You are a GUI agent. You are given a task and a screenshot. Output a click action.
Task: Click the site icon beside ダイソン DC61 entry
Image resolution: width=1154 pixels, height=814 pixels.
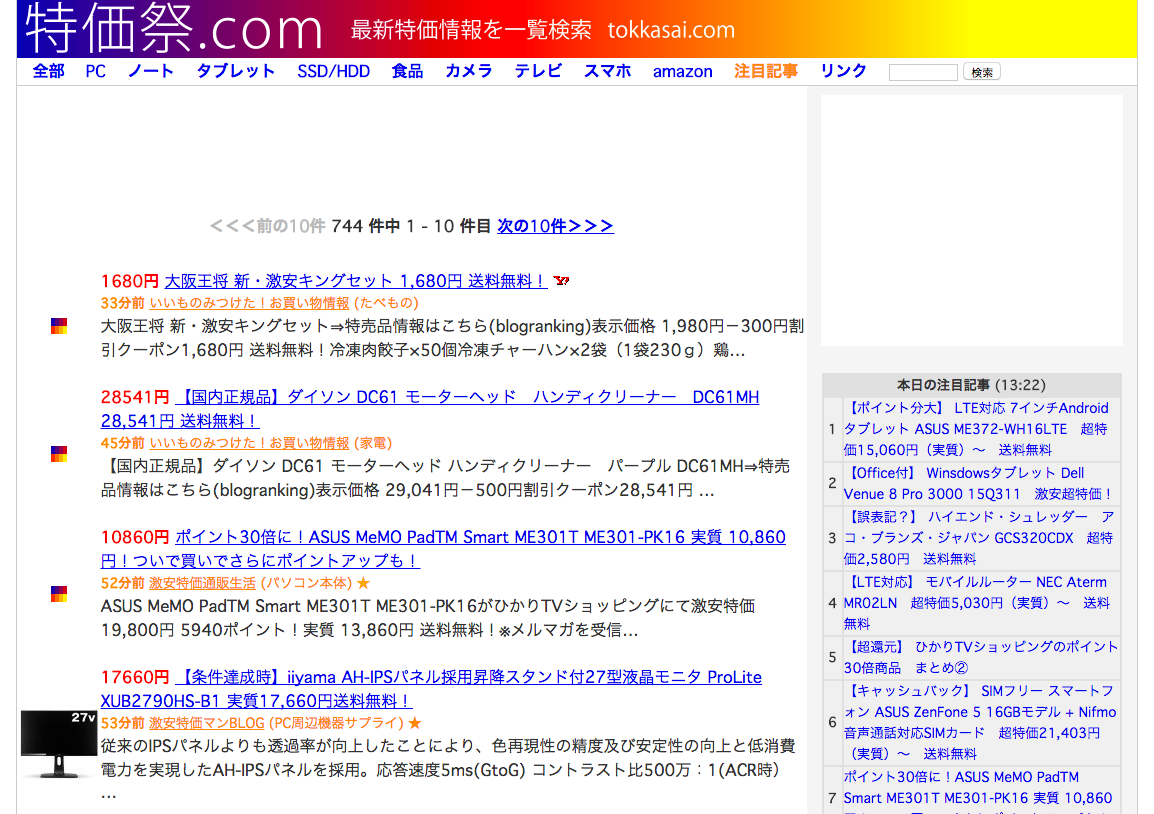59,454
